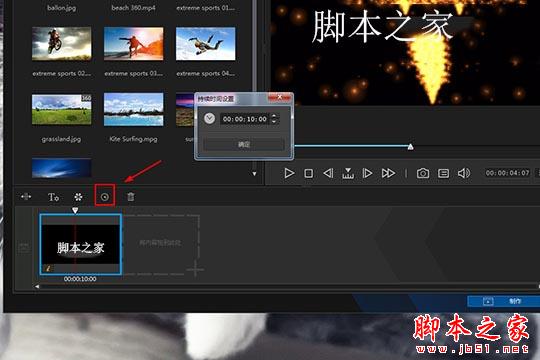Screen dimensions: 540x360
Task: Take a snapshot with the camera icon
Action: (423, 173)
